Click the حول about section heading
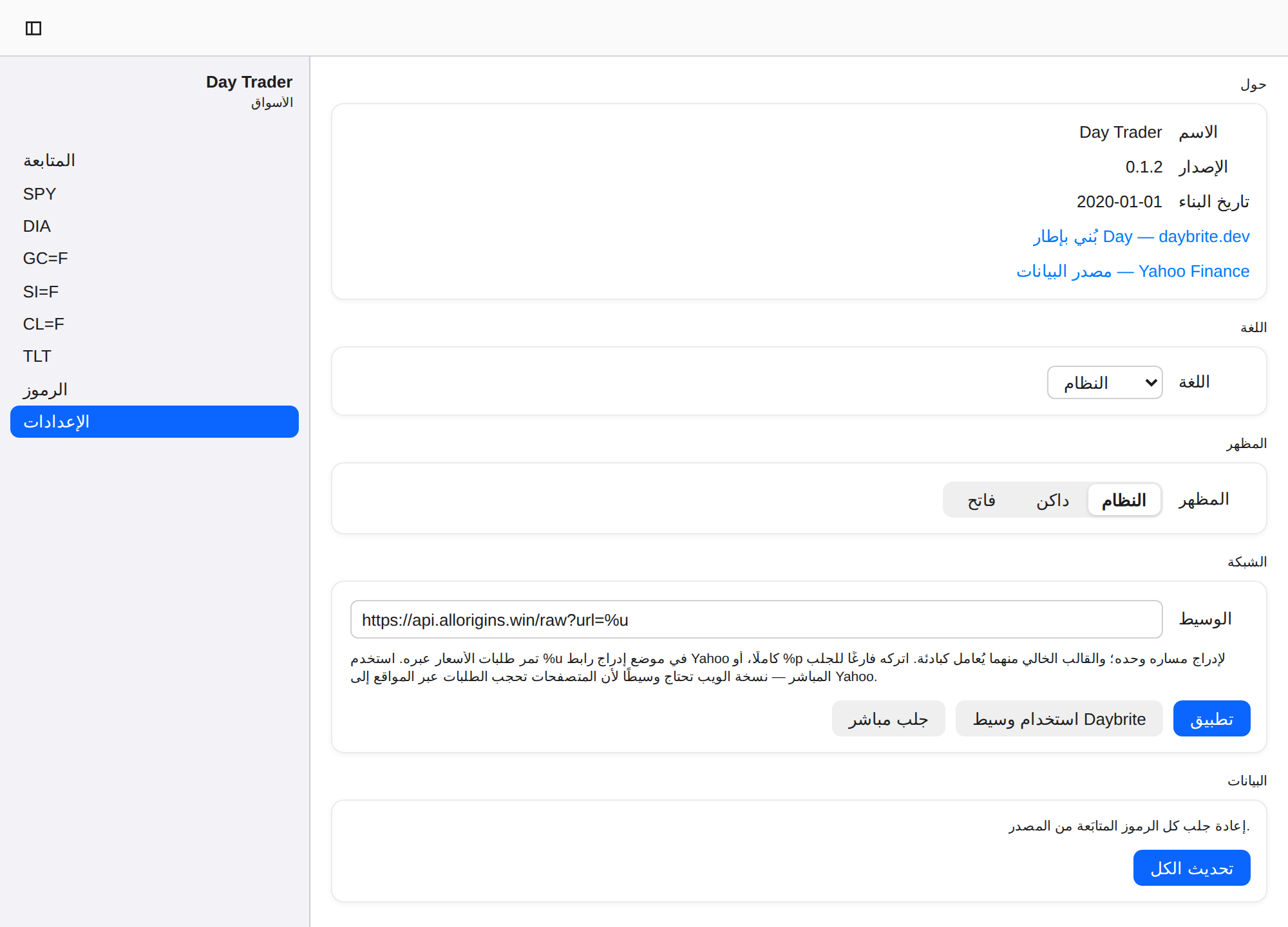This screenshot has height=927, width=1288. 1253,85
